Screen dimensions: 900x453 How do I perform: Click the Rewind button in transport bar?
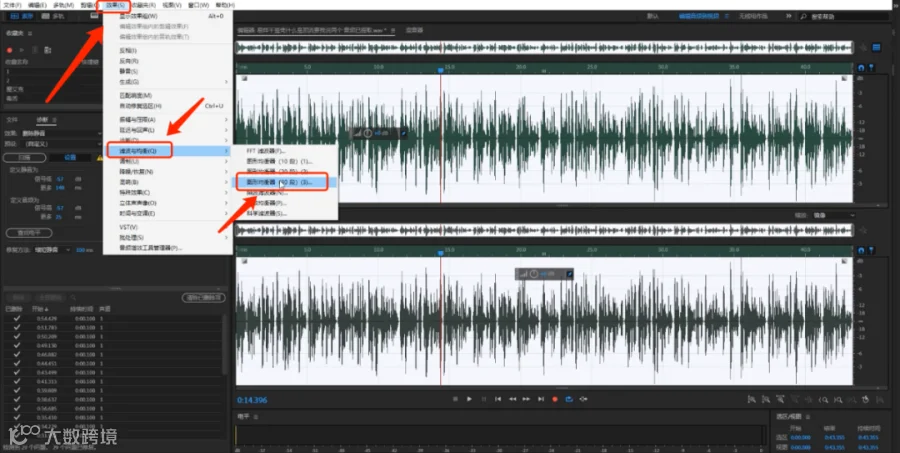512,399
